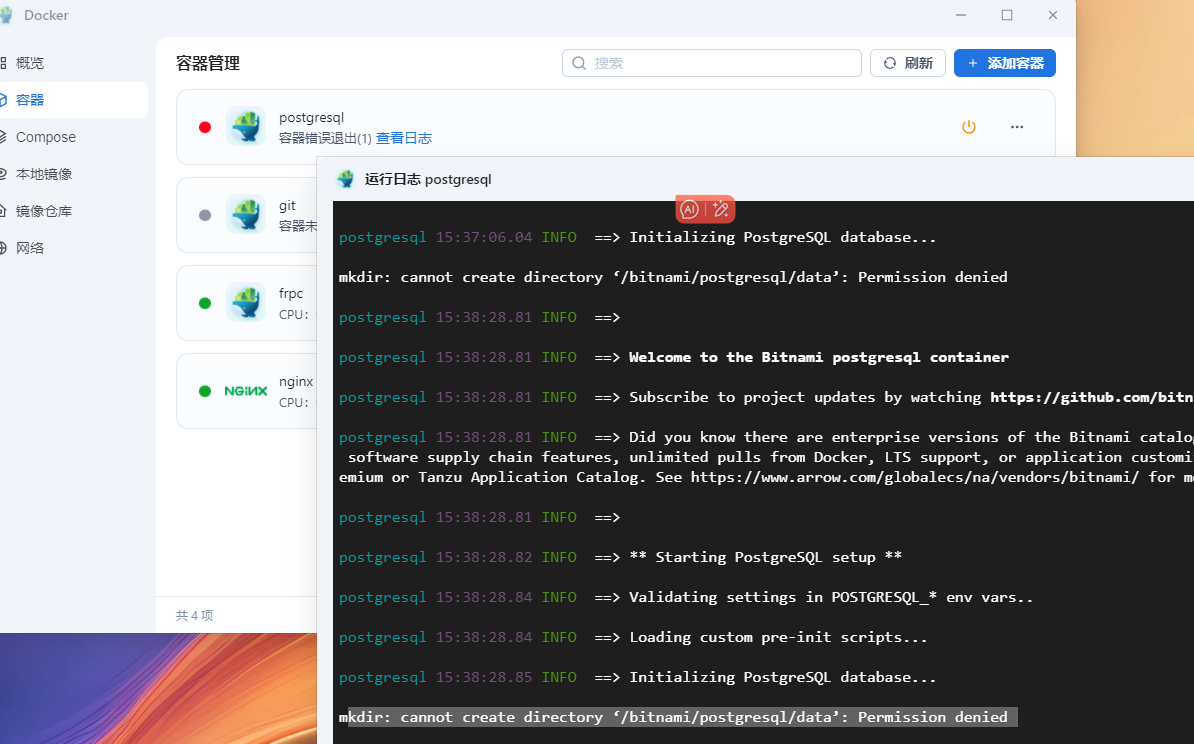Click the 'Loading custom pre-init scripts' log line

pos(778,637)
